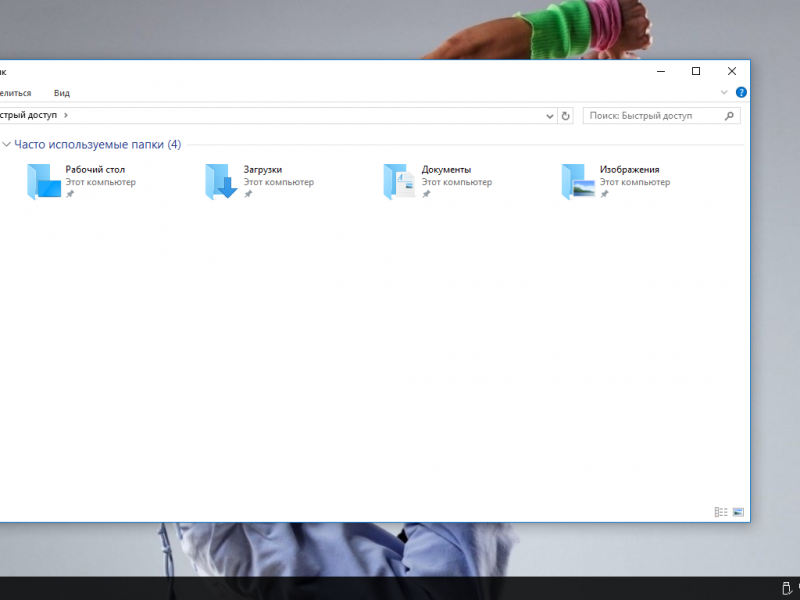Click breadcrumb arrow after Быстрый доступ
The image size is (800, 600).
pos(65,115)
